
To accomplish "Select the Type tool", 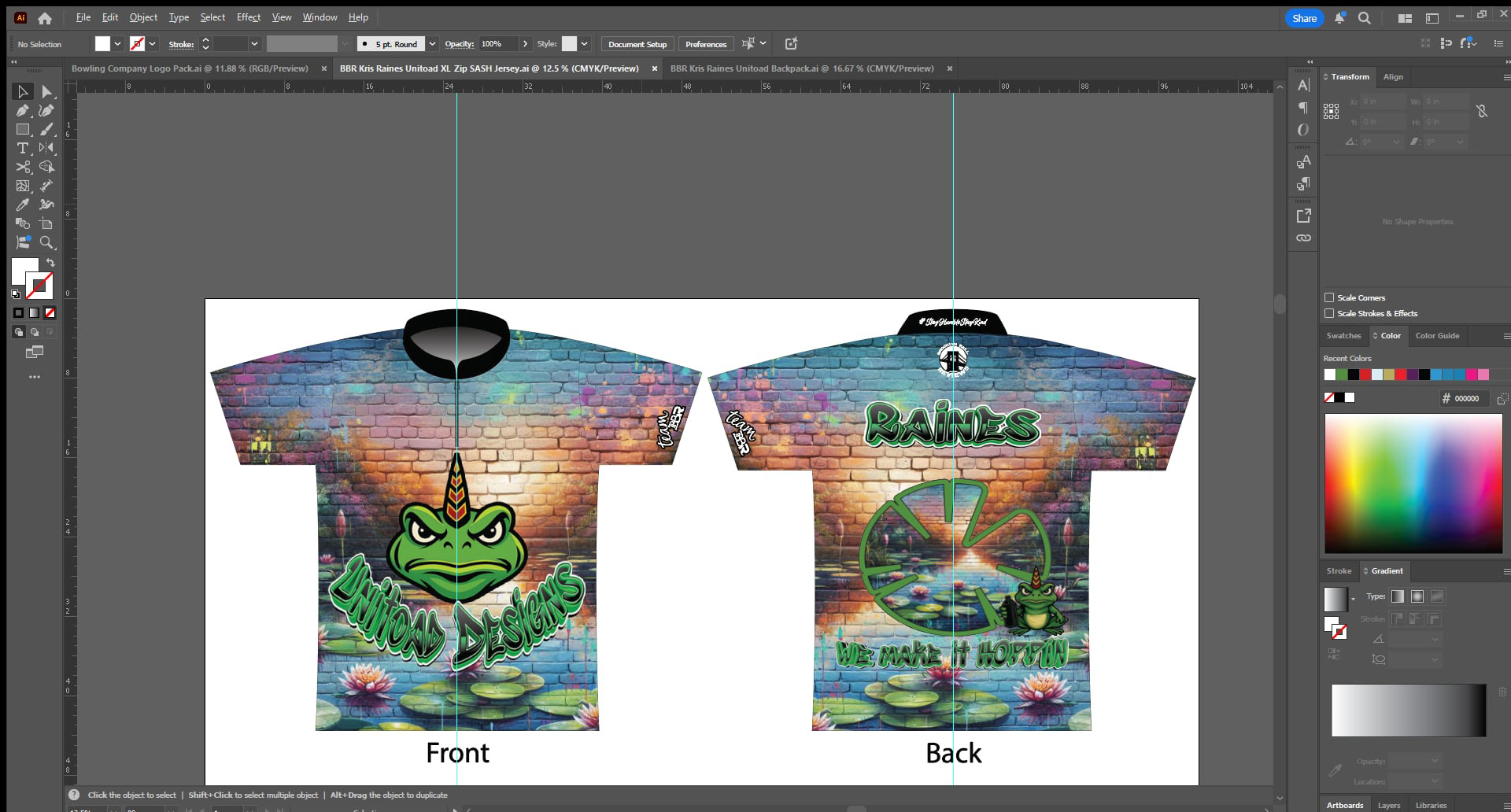I will tap(23, 148).
